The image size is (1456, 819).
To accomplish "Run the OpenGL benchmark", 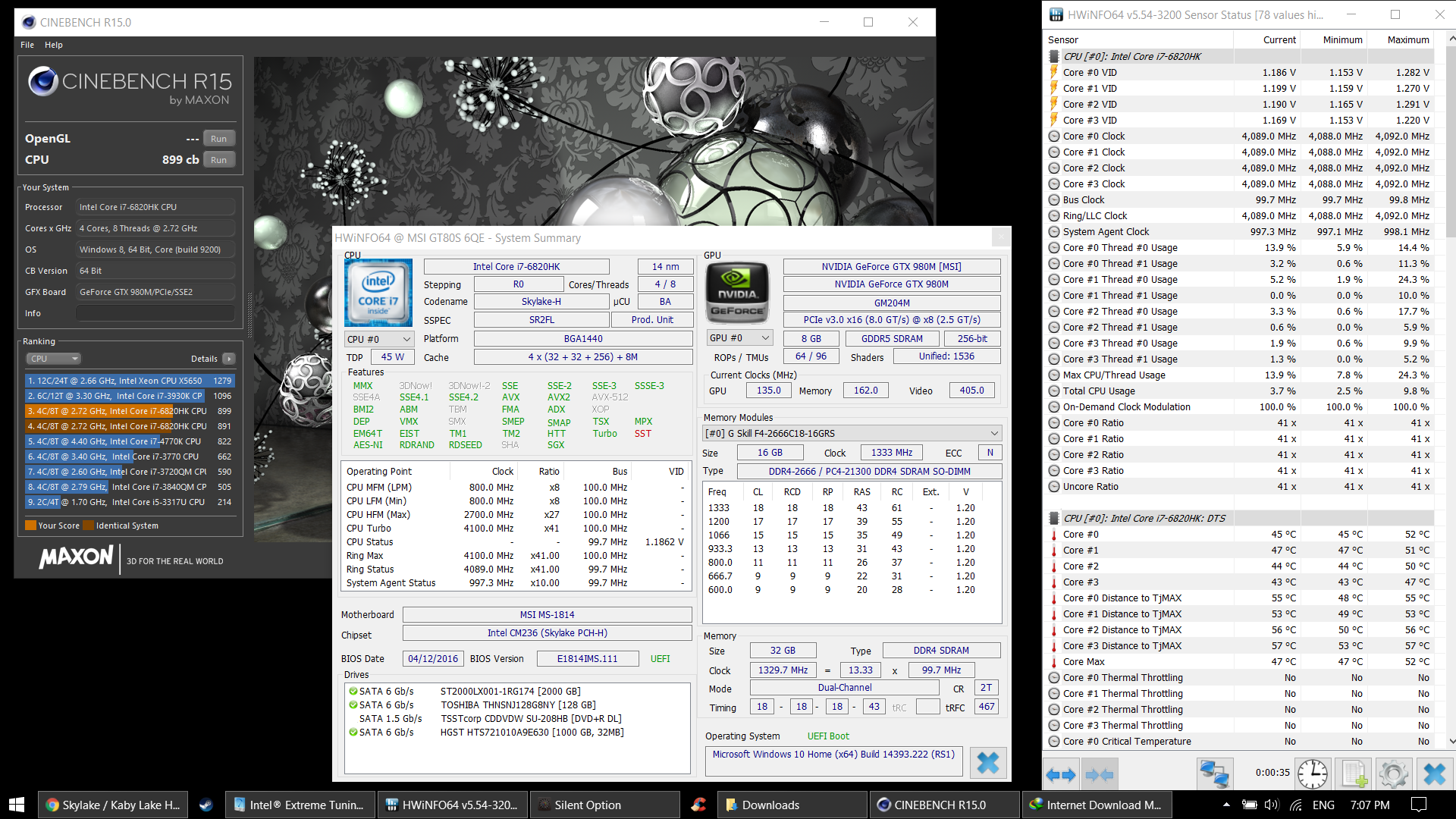I will (x=218, y=139).
